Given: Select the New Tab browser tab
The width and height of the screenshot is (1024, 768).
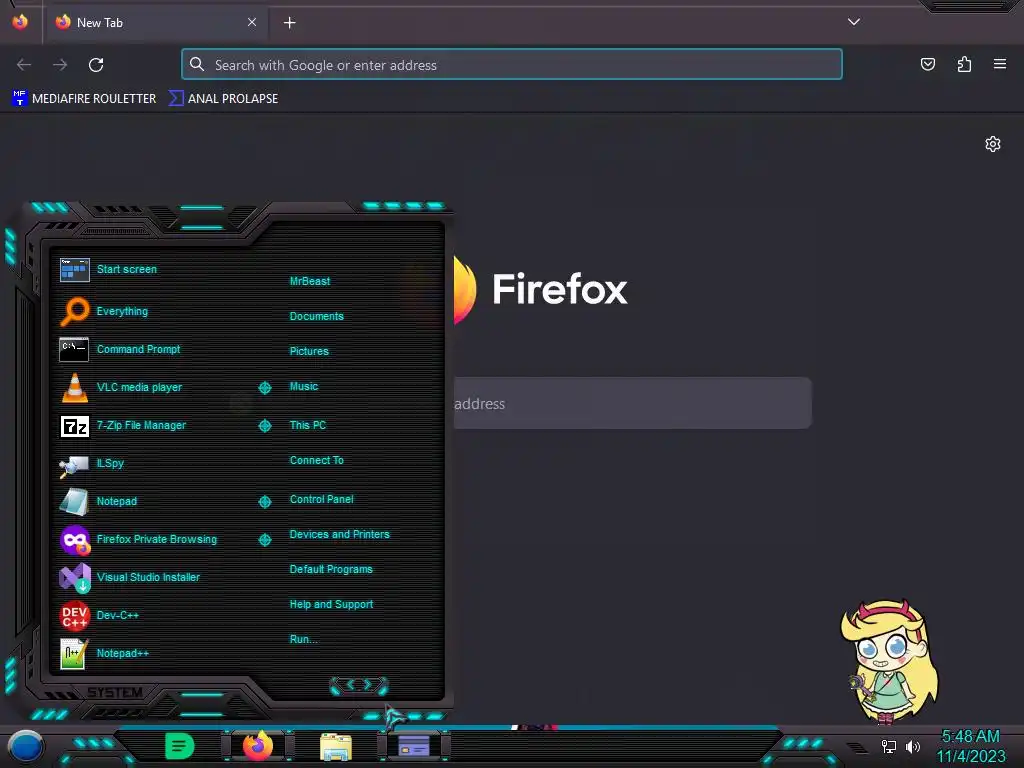Looking at the screenshot, I should [155, 22].
